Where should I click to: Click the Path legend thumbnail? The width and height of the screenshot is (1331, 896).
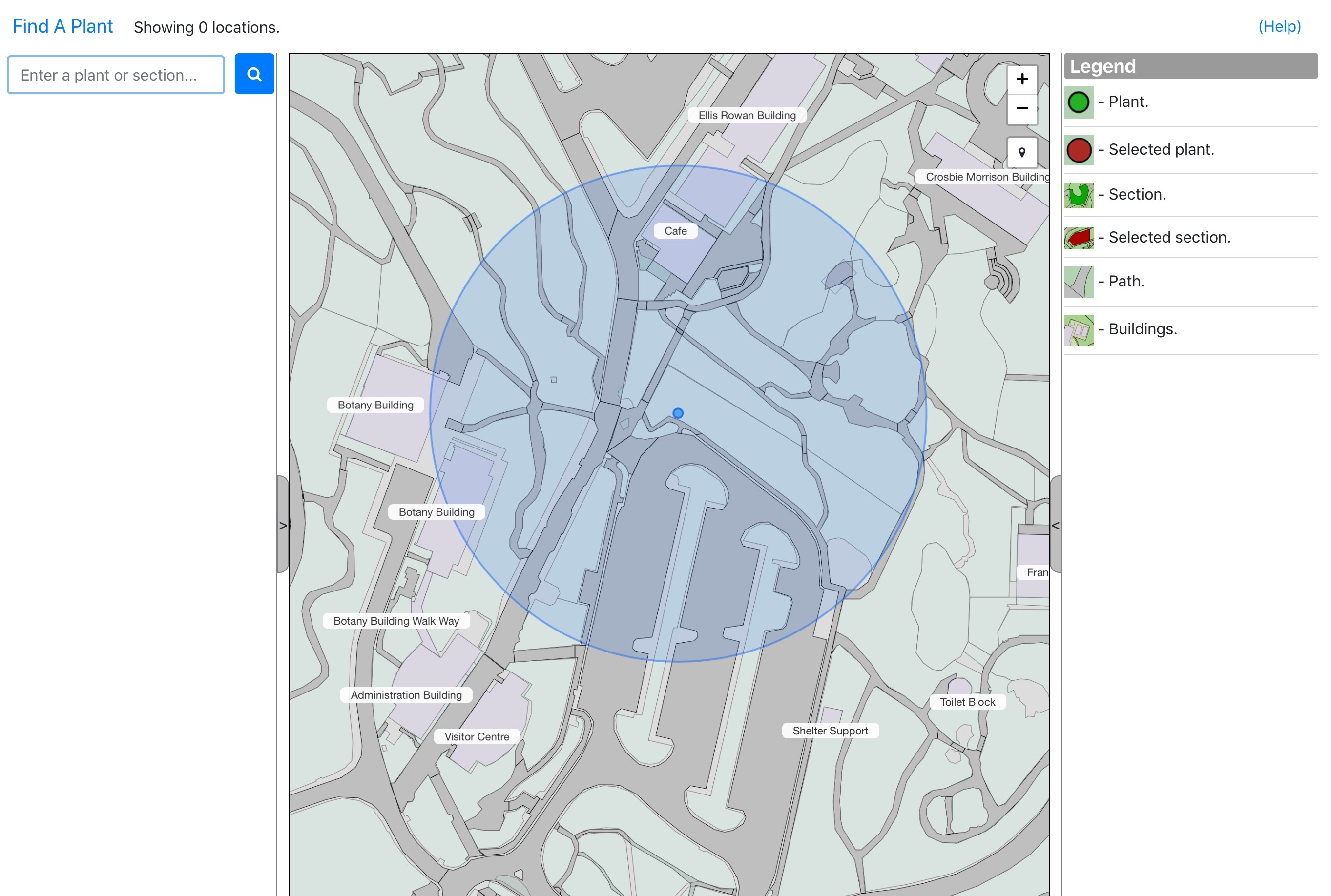click(x=1078, y=282)
